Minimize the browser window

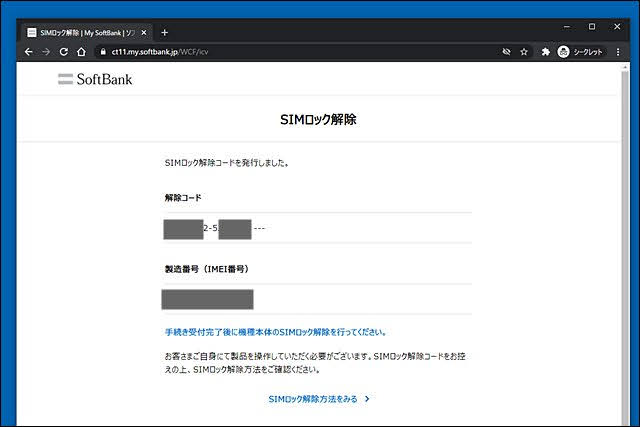[x=567, y=27]
